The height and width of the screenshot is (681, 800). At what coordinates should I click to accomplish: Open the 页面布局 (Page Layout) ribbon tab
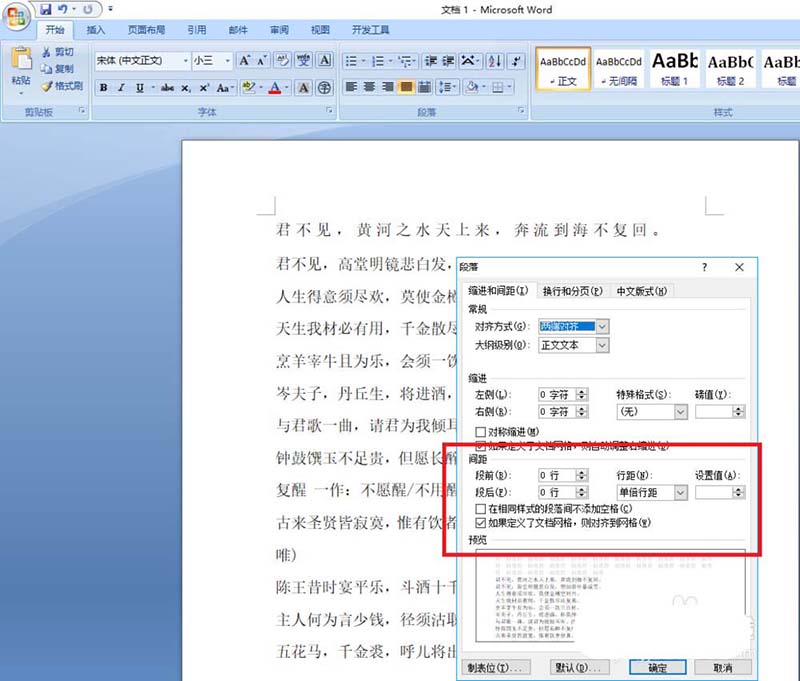point(148,30)
